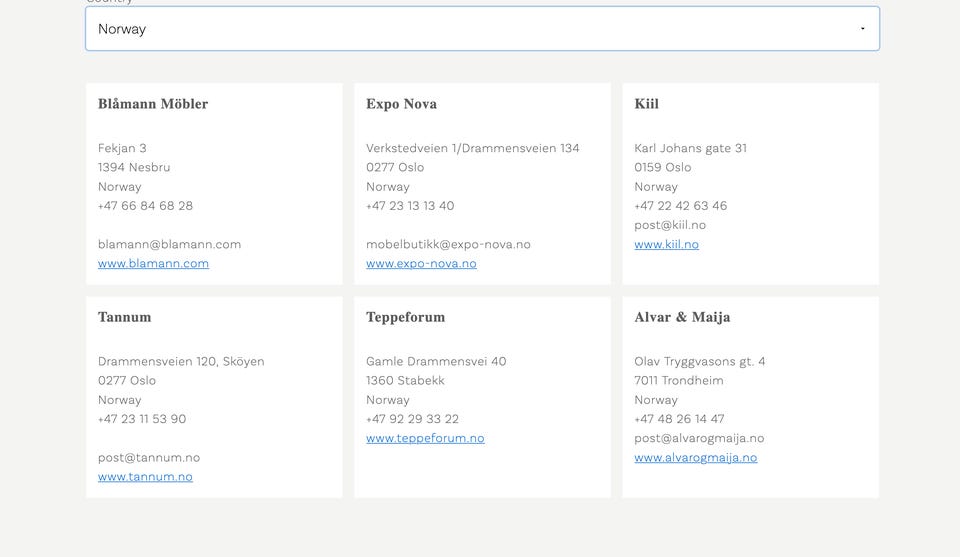Click the Blåmann Möbler store heading
Screen dimensions: 960x557
click(x=153, y=104)
